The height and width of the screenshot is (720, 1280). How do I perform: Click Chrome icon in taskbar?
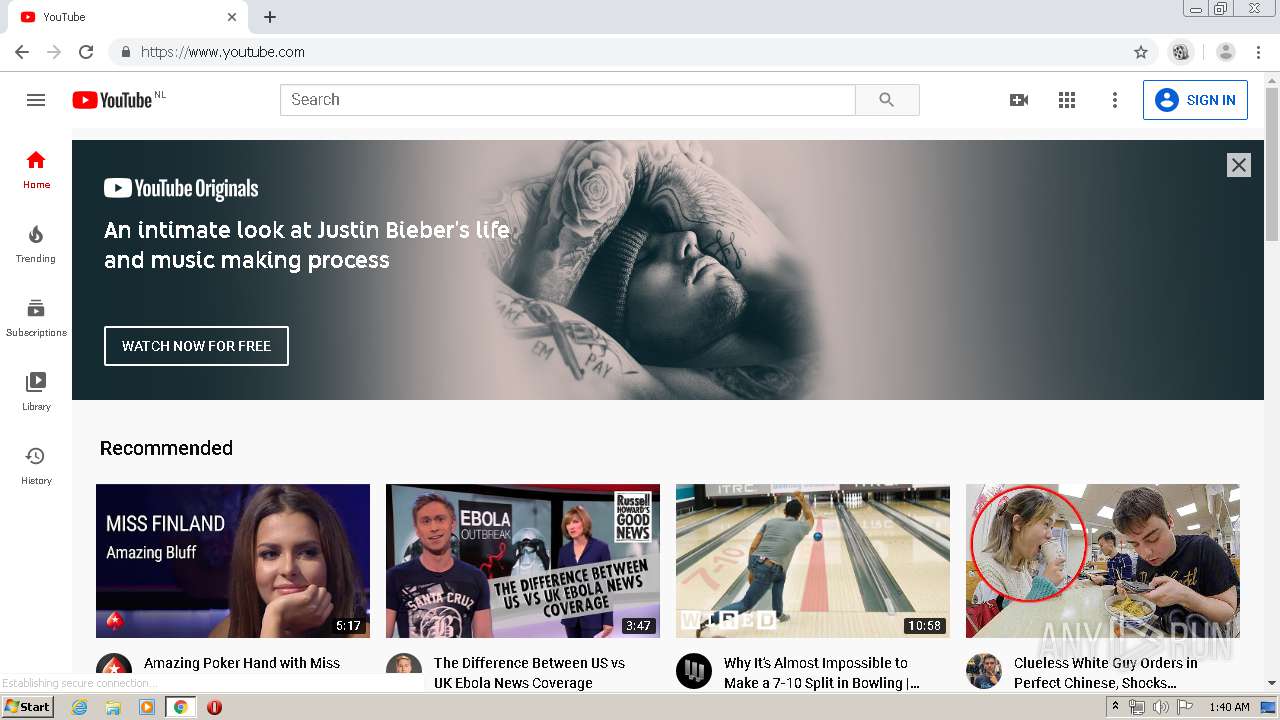click(180, 707)
